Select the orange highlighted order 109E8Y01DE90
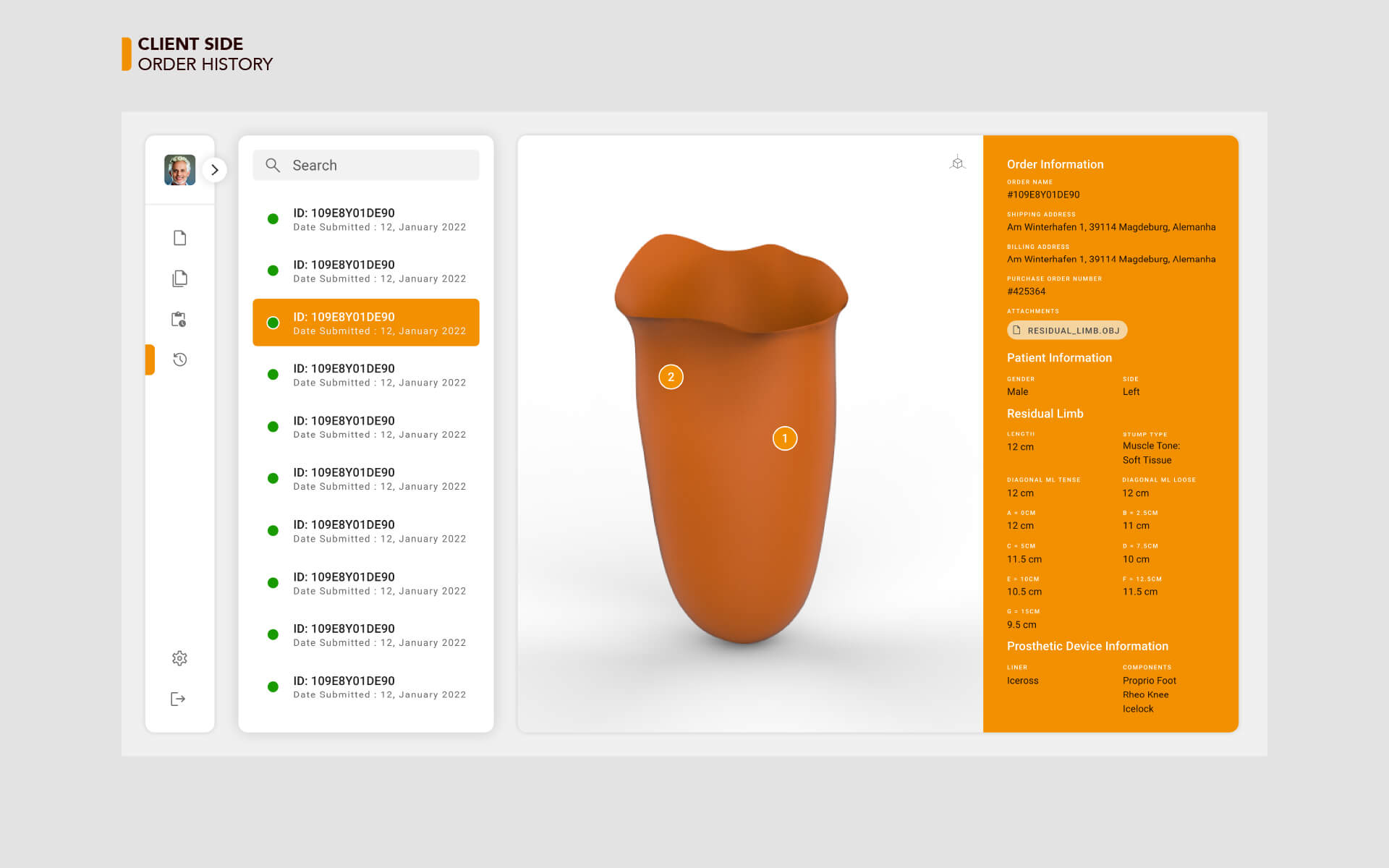1389x868 pixels. (x=366, y=323)
